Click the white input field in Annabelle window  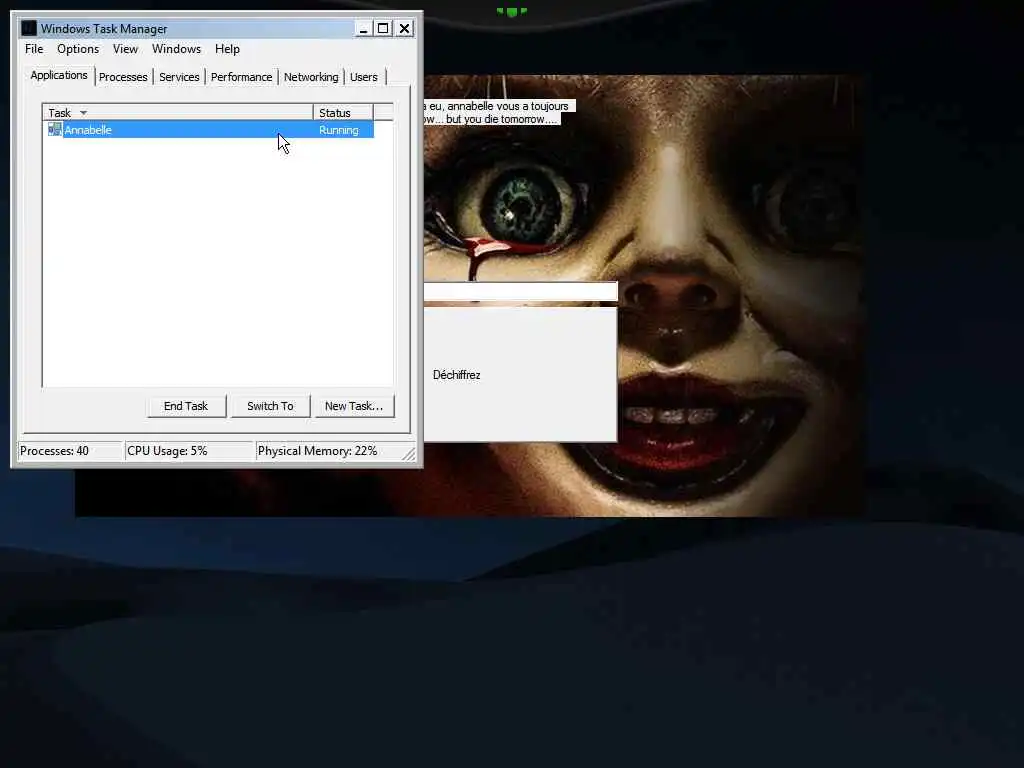tap(520, 291)
